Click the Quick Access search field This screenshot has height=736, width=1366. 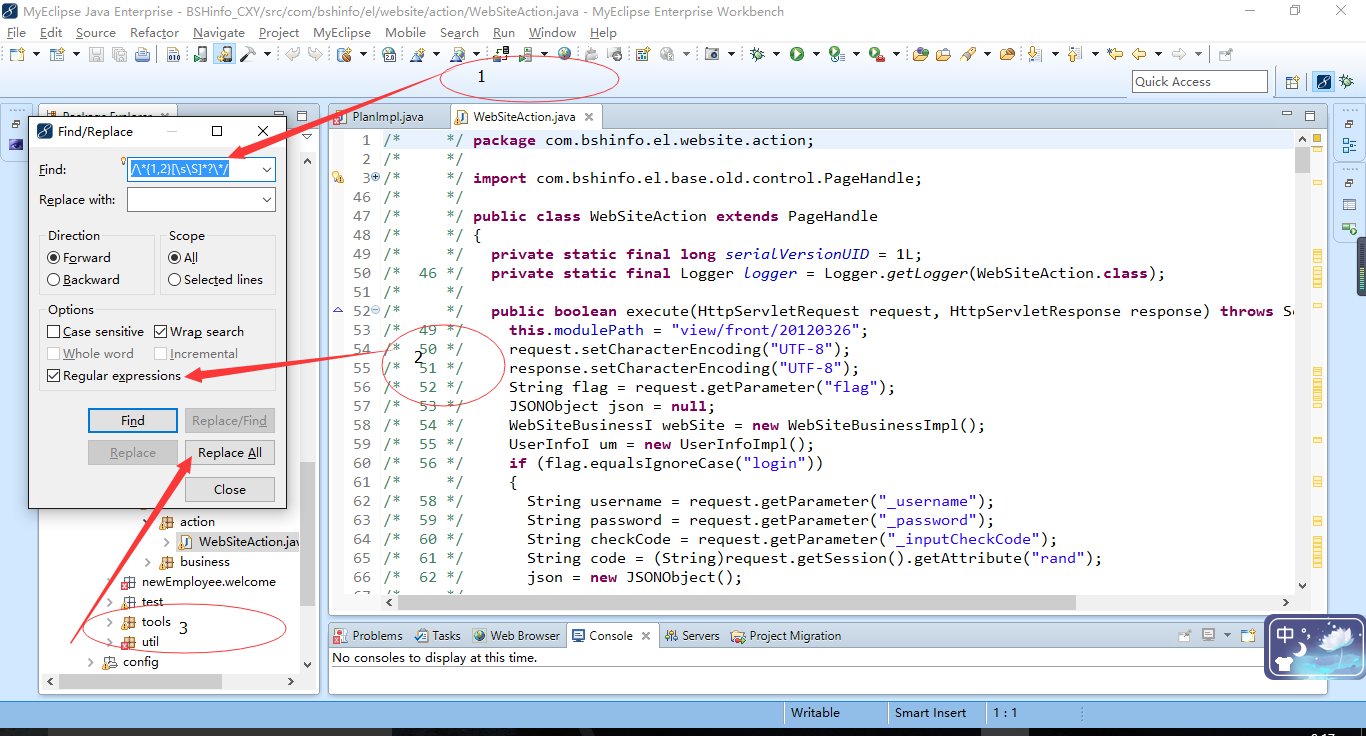1200,82
